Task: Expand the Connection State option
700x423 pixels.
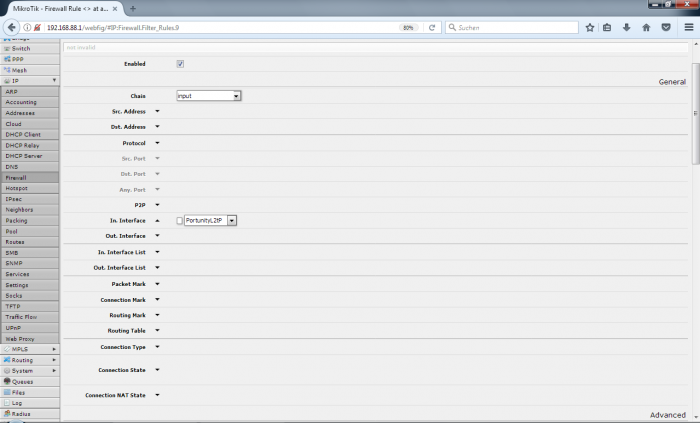Action: pyautogui.click(x=157, y=370)
